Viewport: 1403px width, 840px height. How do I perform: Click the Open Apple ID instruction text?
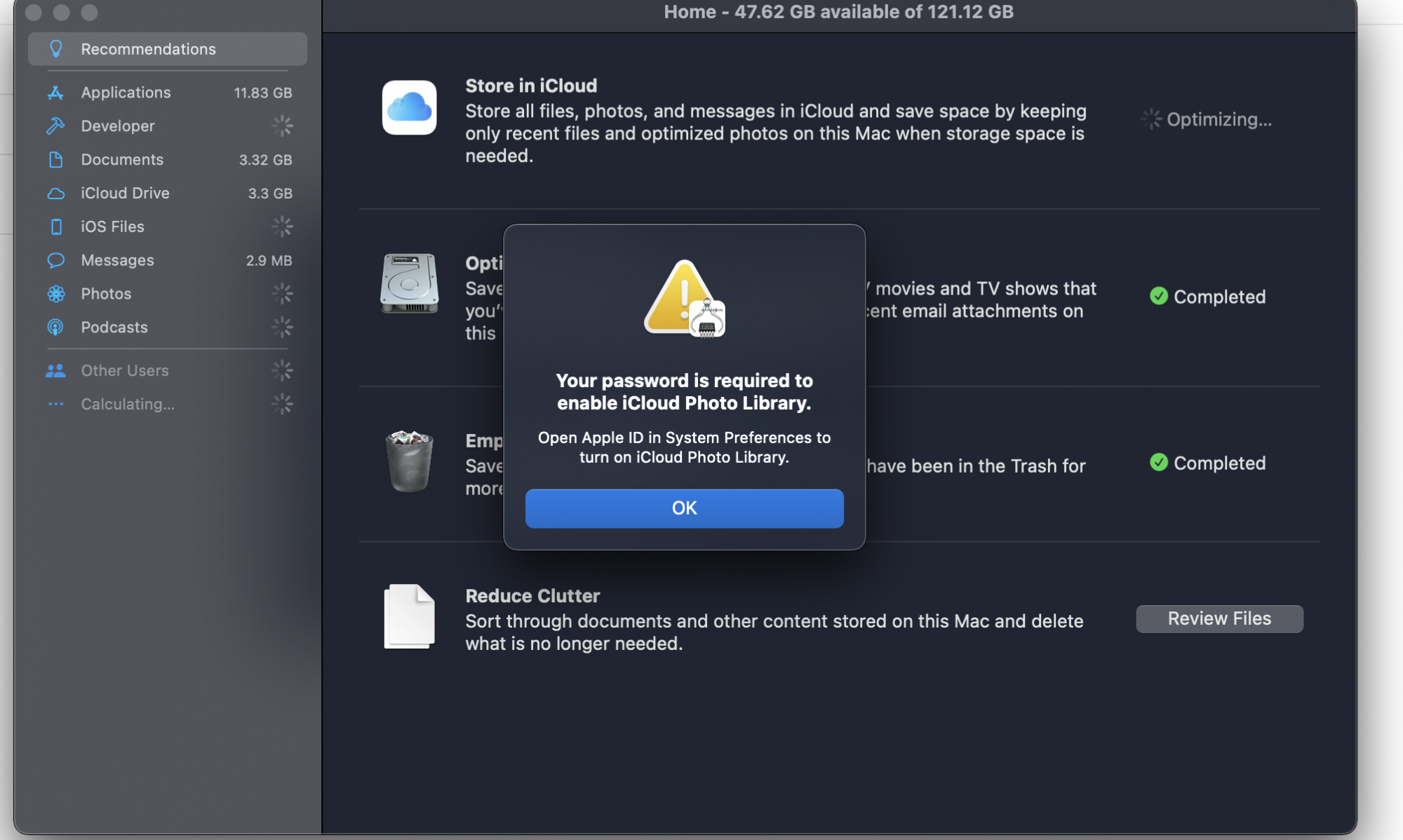(684, 447)
